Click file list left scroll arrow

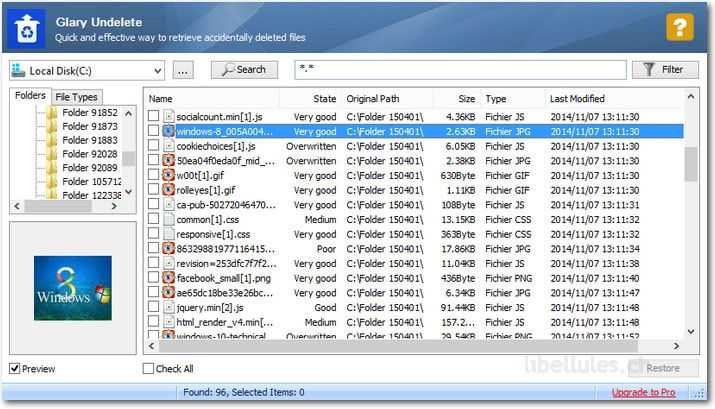click(x=152, y=346)
